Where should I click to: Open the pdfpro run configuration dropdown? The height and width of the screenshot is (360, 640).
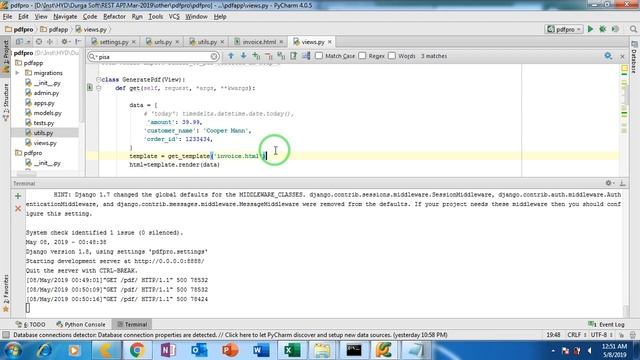point(564,29)
